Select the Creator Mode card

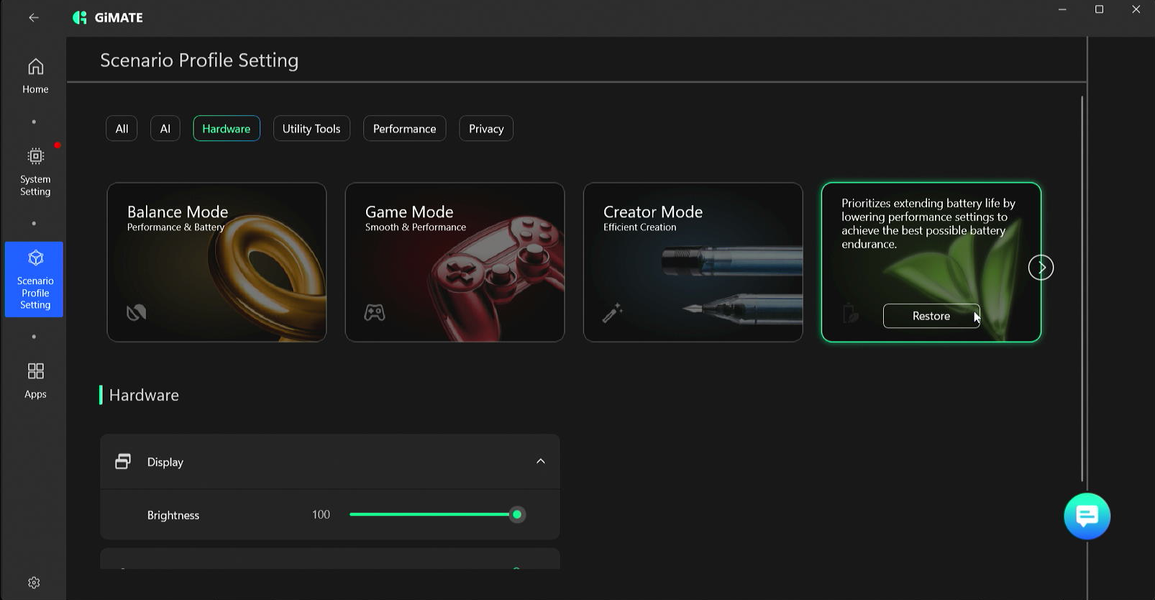692,262
